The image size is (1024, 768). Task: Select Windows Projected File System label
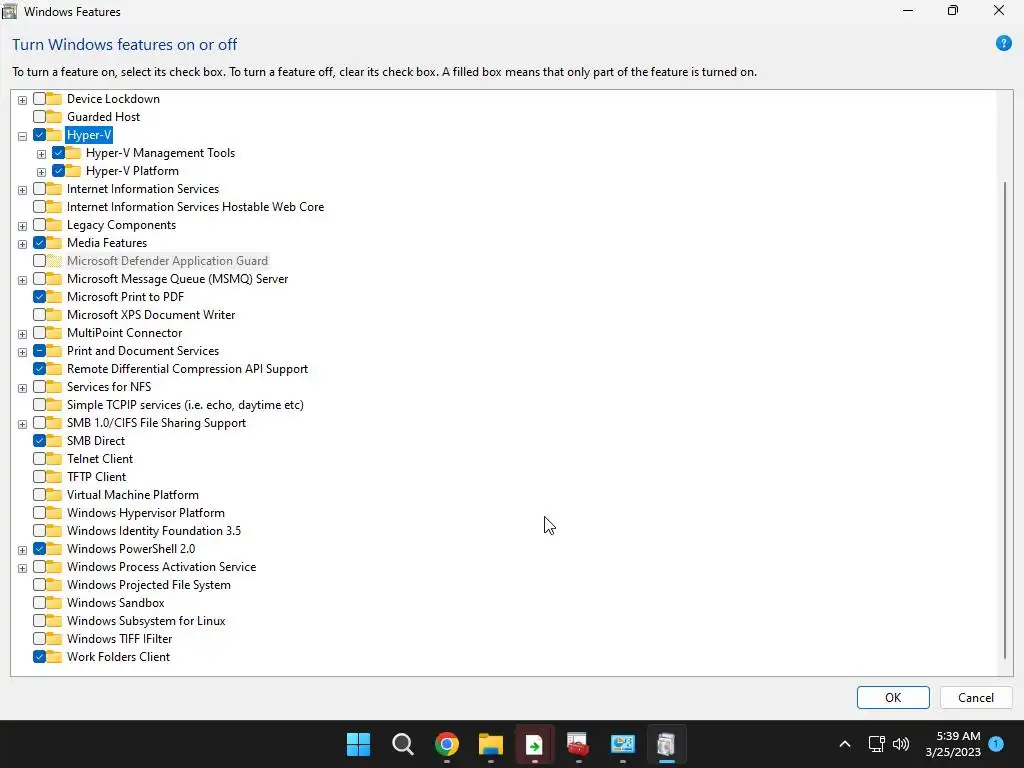coord(148,584)
